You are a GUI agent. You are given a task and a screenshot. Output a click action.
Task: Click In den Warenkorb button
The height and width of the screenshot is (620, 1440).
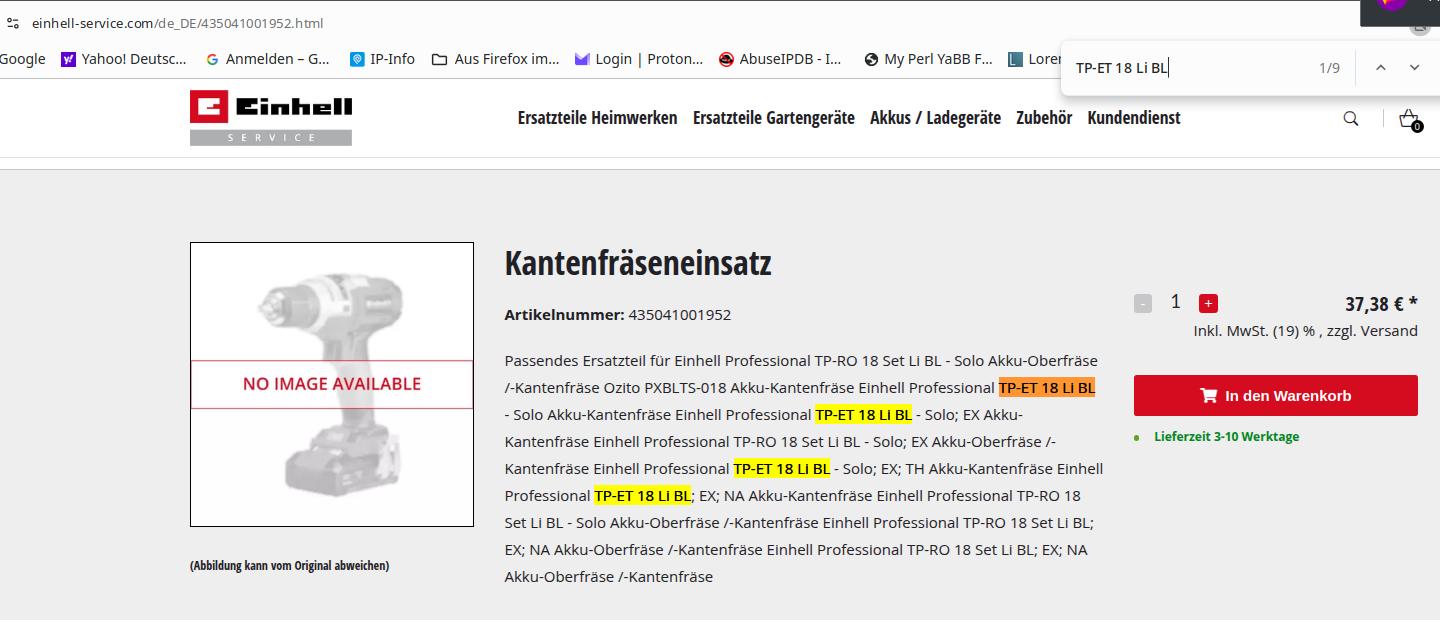click(1275, 396)
